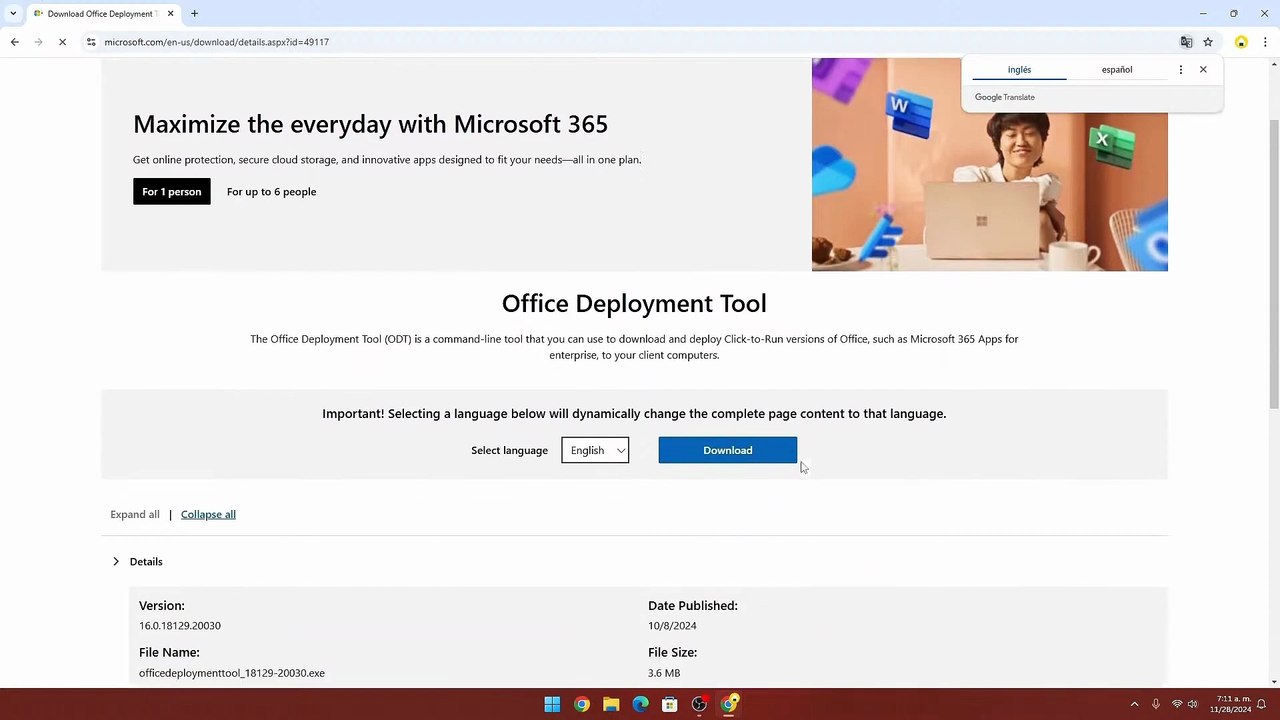The image size is (1280, 720).
Task: Click the Expand all link
Action: coord(135,514)
